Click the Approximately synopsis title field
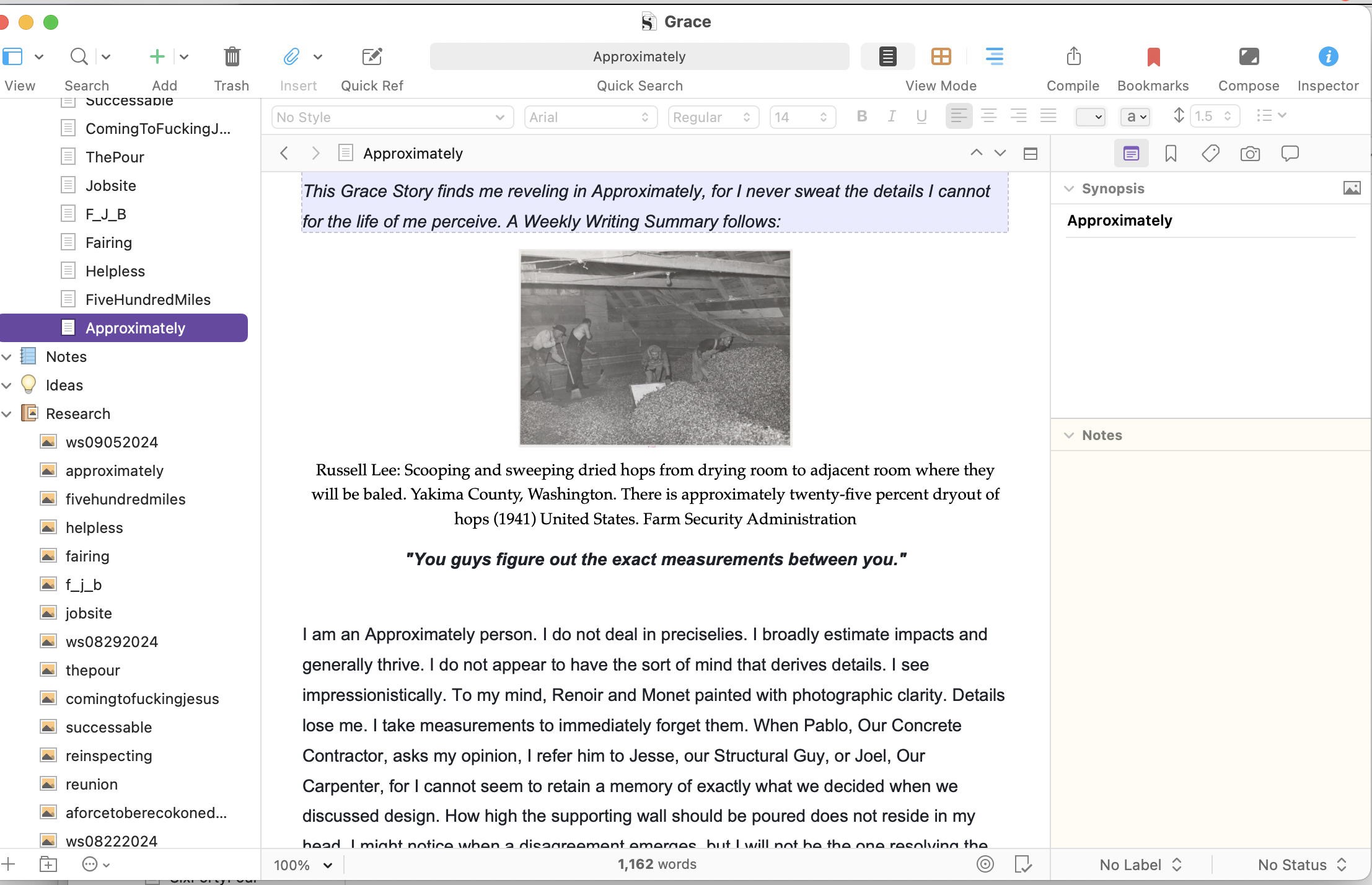This screenshot has height=885, width=1372. [x=1211, y=221]
